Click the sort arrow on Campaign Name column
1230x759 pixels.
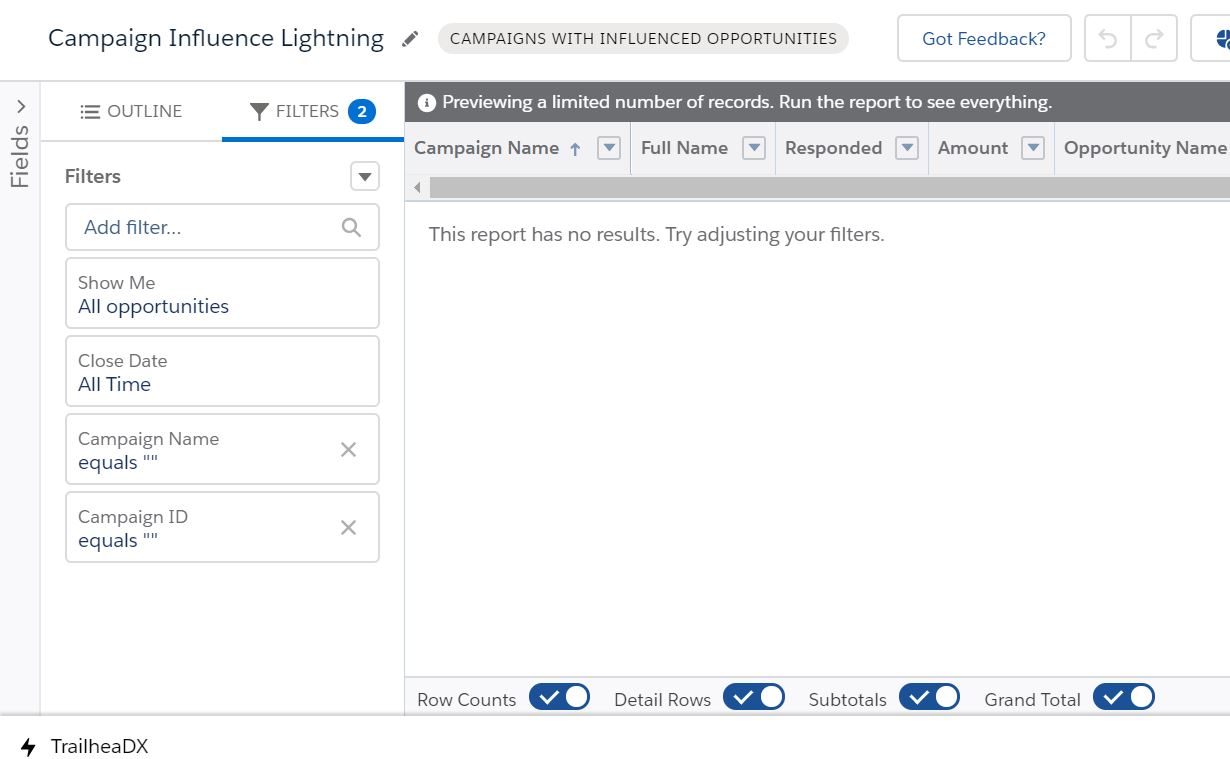tap(574, 149)
